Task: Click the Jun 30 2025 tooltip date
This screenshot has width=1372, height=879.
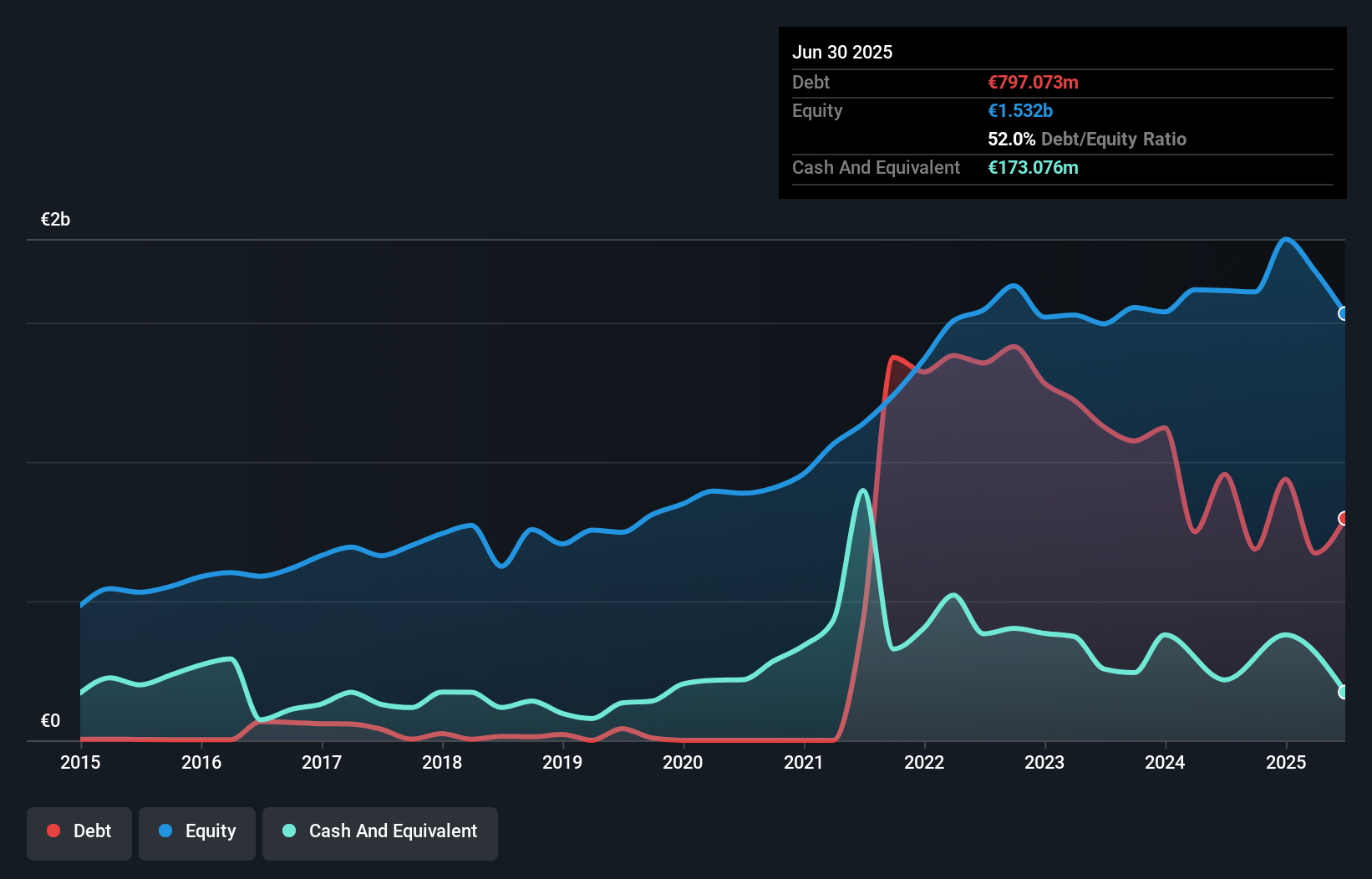Action: coord(842,52)
